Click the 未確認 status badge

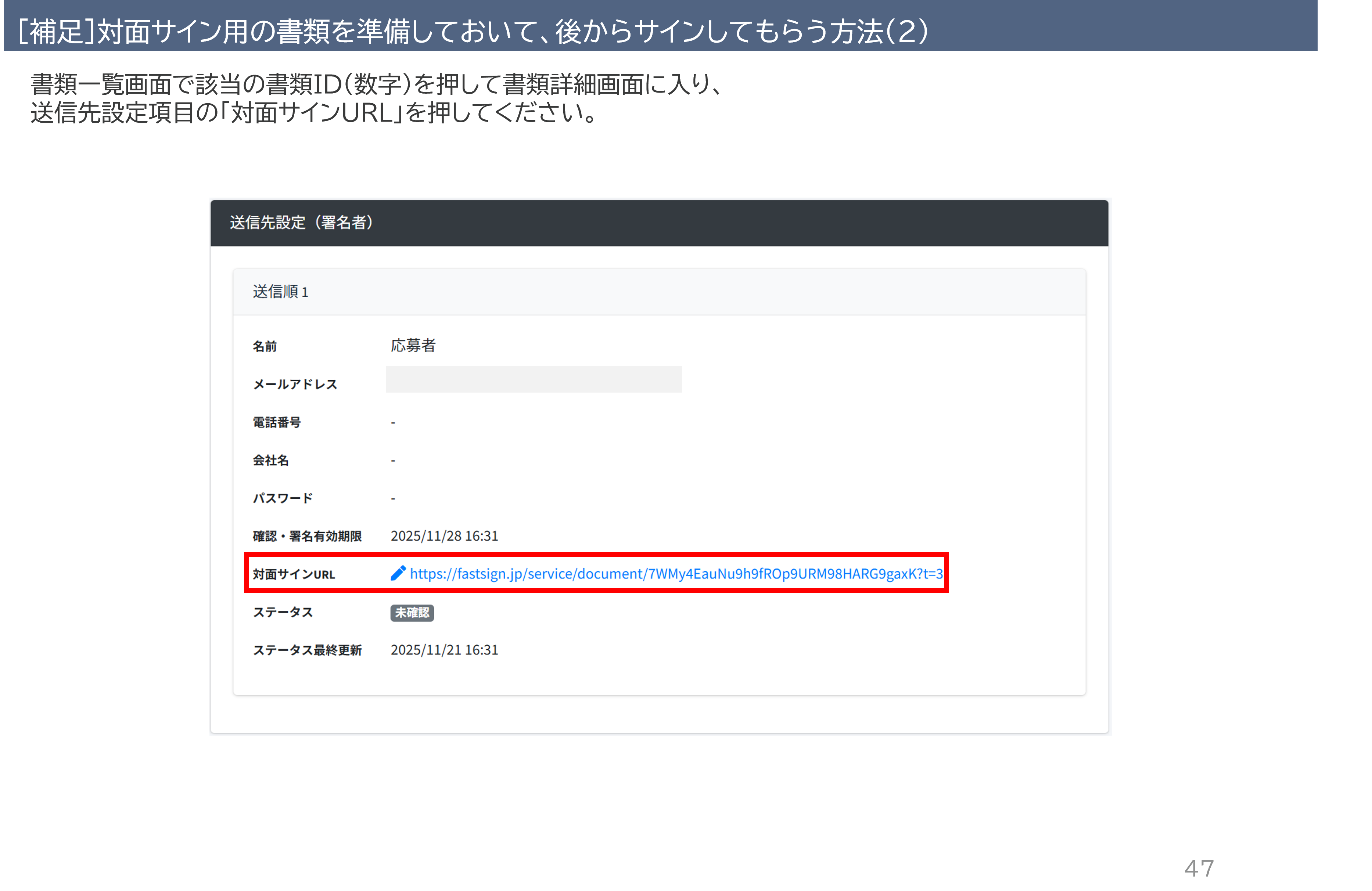pos(412,612)
